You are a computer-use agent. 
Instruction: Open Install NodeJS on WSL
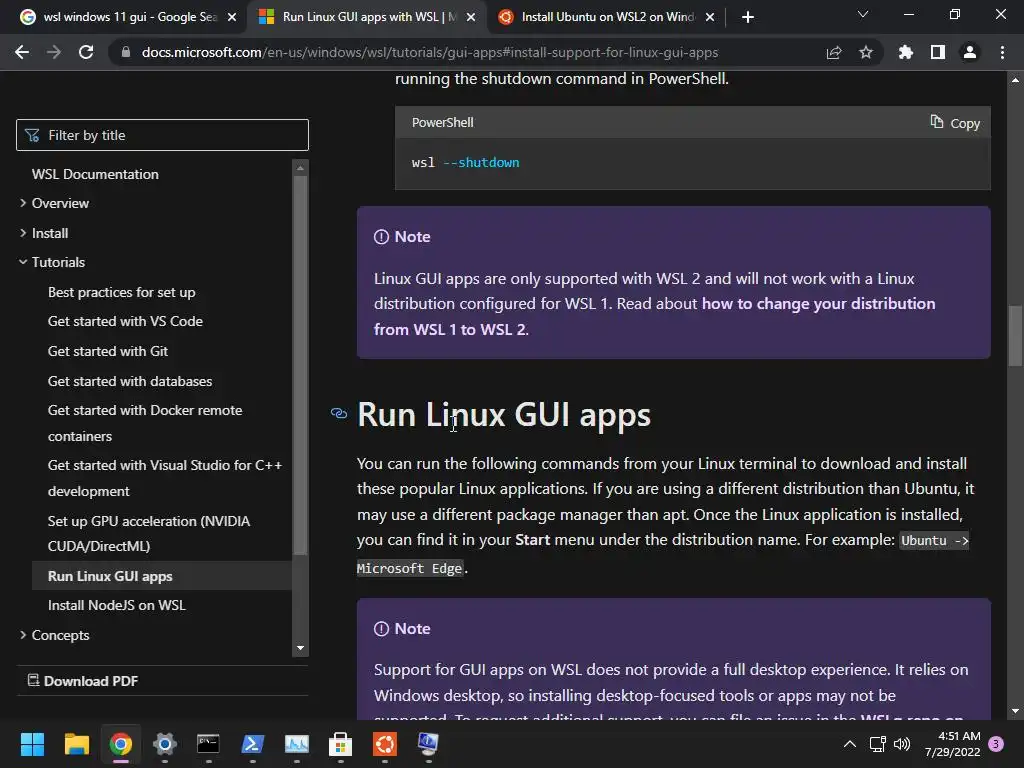[x=116, y=605]
